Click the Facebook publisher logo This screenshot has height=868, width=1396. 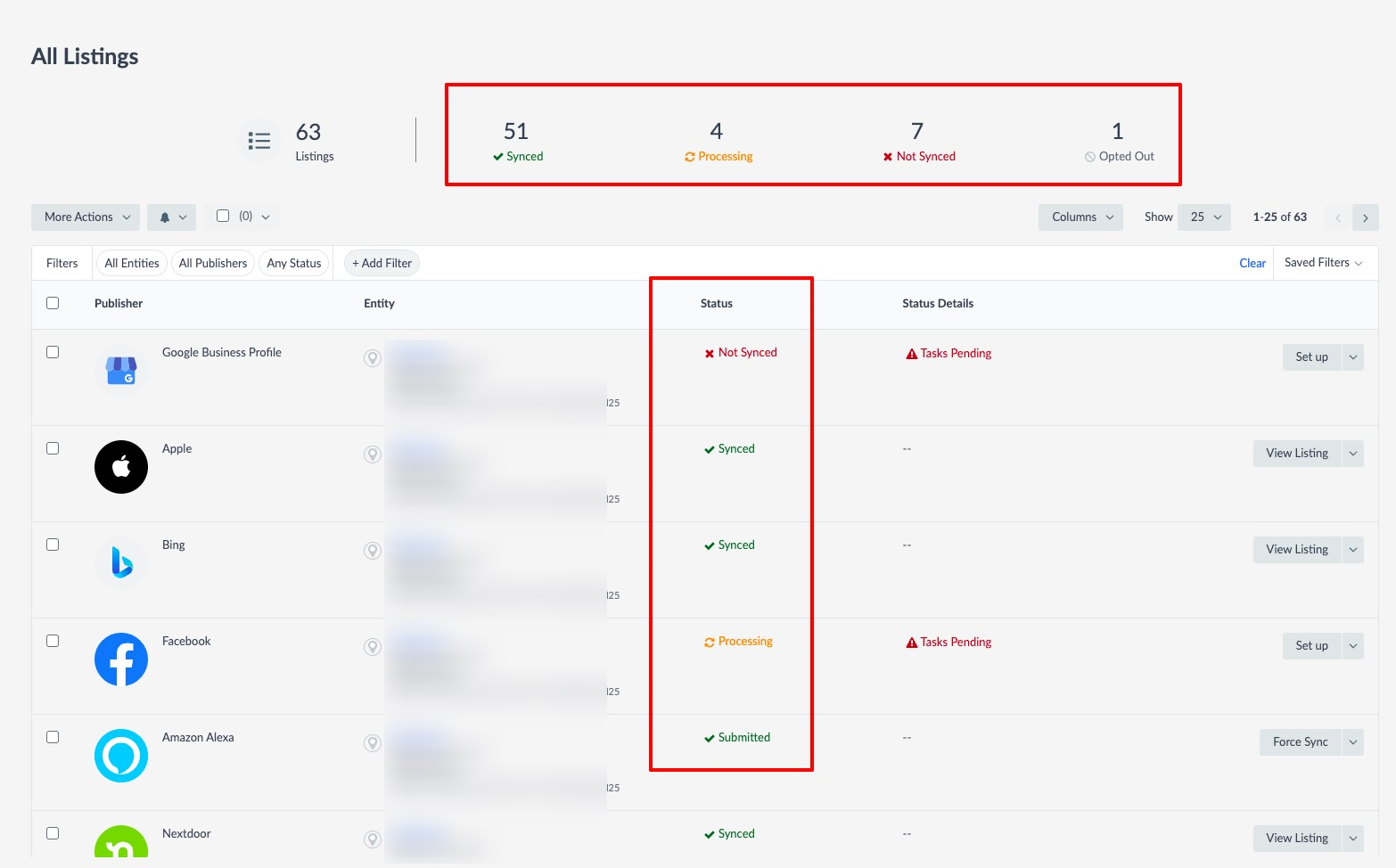tap(121, 659)
